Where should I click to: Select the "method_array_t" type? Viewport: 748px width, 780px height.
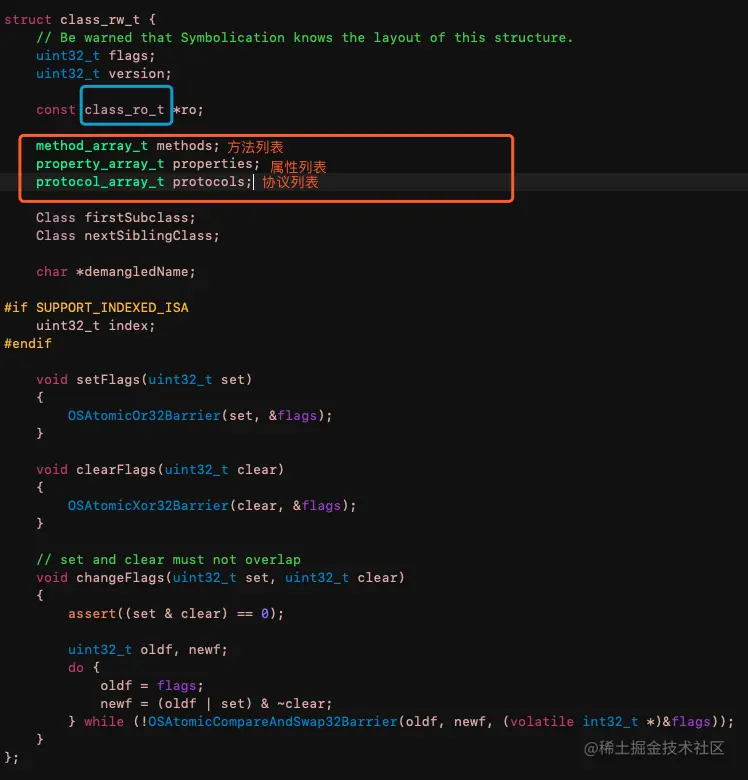tap(92, 146)
